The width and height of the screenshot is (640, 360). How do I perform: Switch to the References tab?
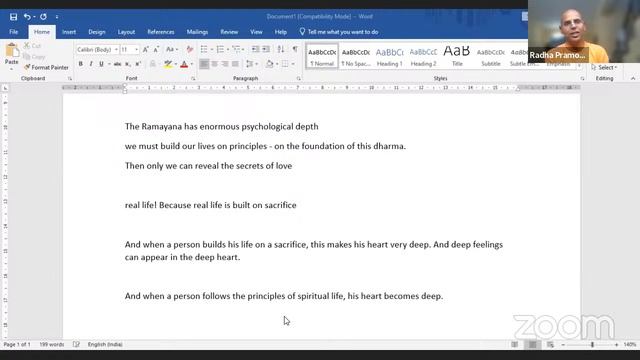point(161,32)
